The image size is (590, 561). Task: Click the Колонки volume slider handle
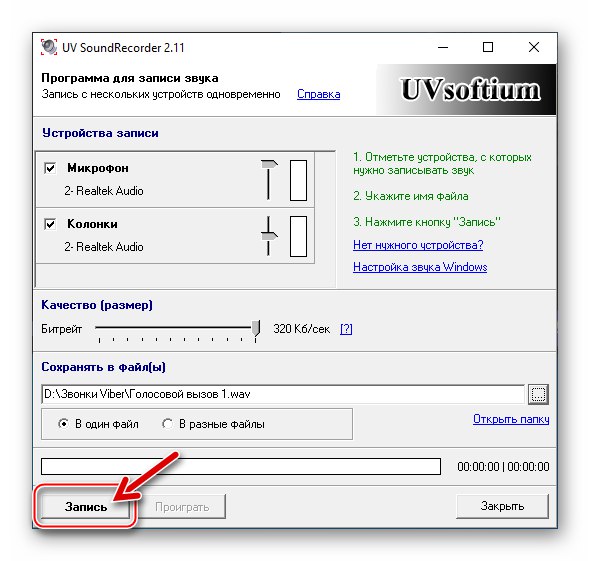269,236
